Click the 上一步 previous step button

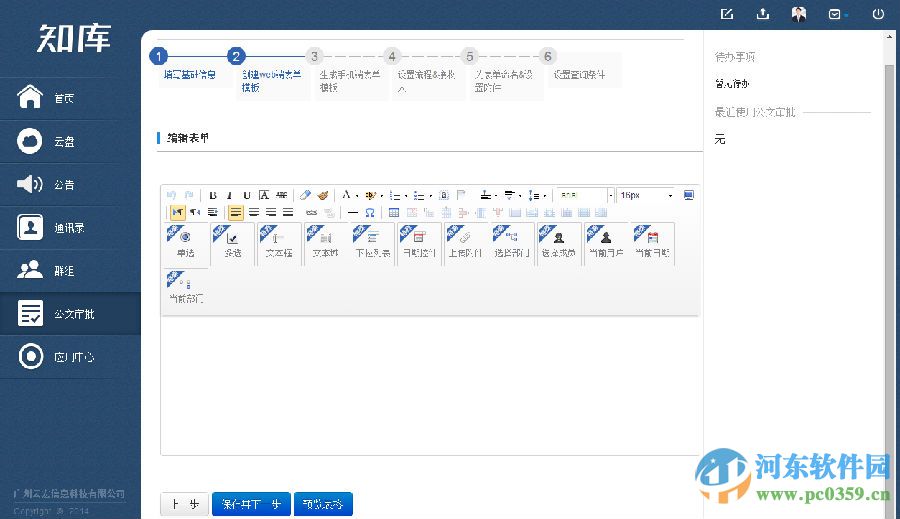coord(184,504)
